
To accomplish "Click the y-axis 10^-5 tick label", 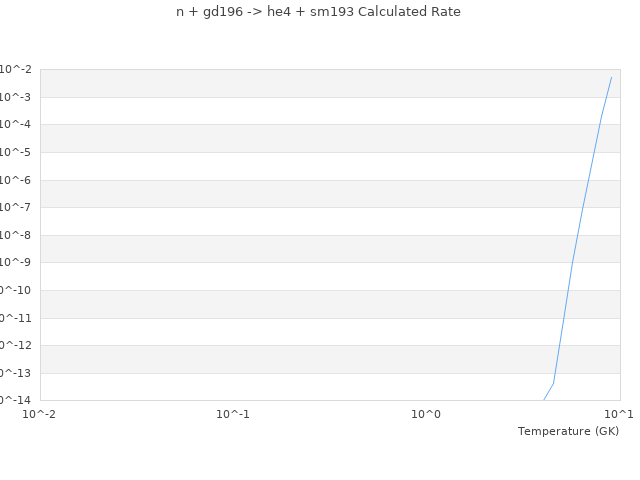I will [16, 152].
